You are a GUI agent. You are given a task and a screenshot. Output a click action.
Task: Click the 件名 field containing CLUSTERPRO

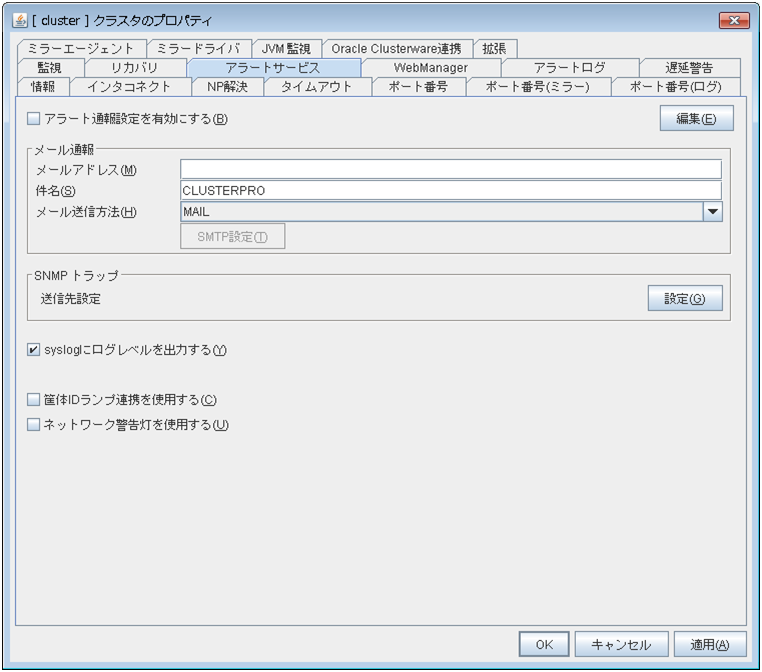(x=450, y=190)
